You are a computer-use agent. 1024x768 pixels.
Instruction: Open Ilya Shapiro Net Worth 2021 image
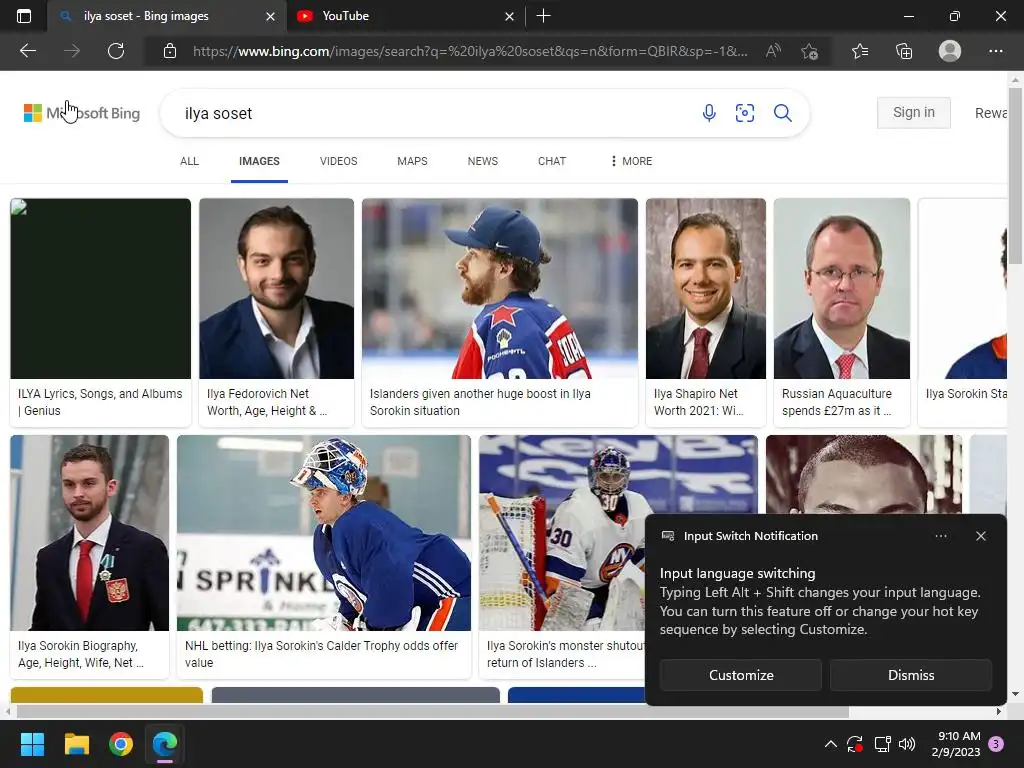pyautogui.click(x=706, y=312)
